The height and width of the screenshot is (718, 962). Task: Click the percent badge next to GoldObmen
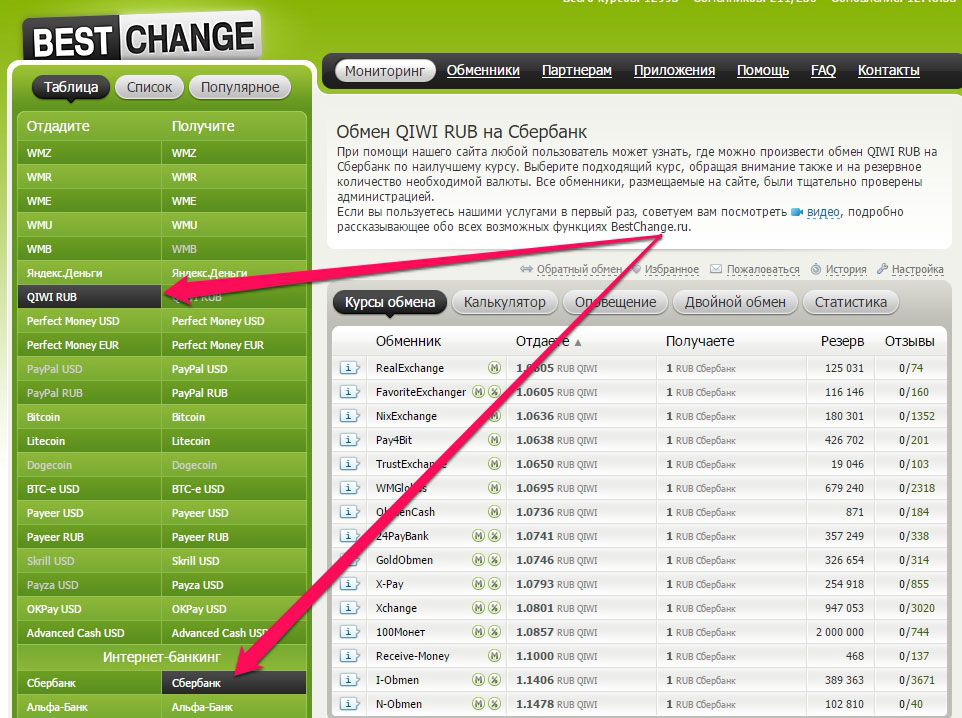click(x=494, y=560)
